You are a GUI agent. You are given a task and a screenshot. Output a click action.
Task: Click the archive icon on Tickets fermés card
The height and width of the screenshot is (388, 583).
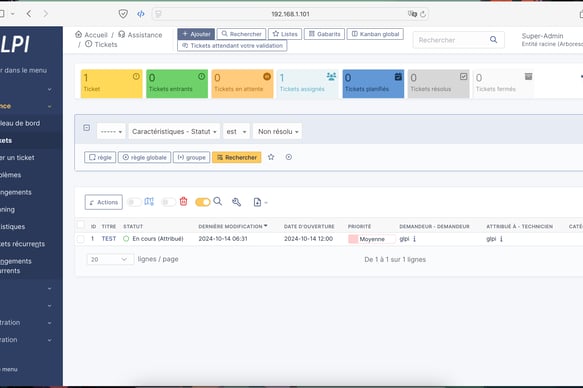click(x=528, y=77)
